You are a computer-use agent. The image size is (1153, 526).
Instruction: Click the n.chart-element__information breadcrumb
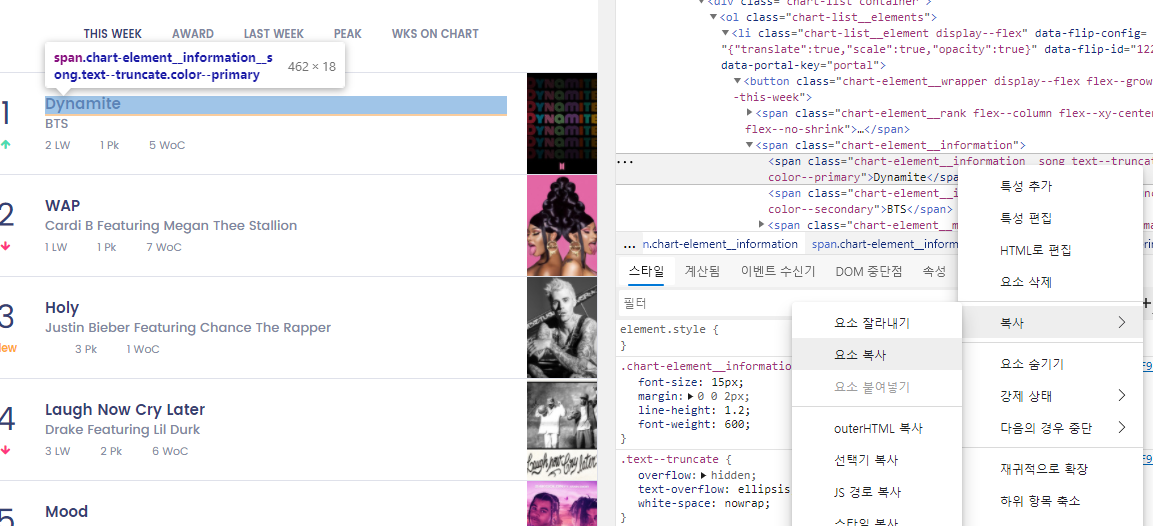[x=721, y=244]
